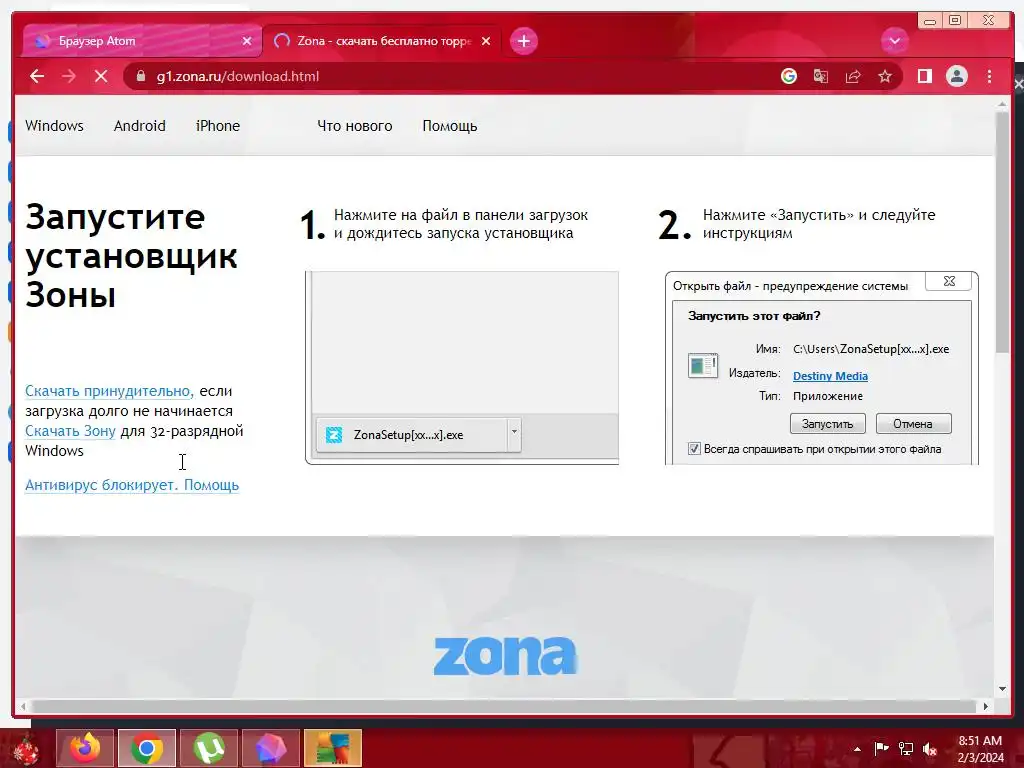Click the Запустить button
Screen dimensions: 1024x768
827,424
